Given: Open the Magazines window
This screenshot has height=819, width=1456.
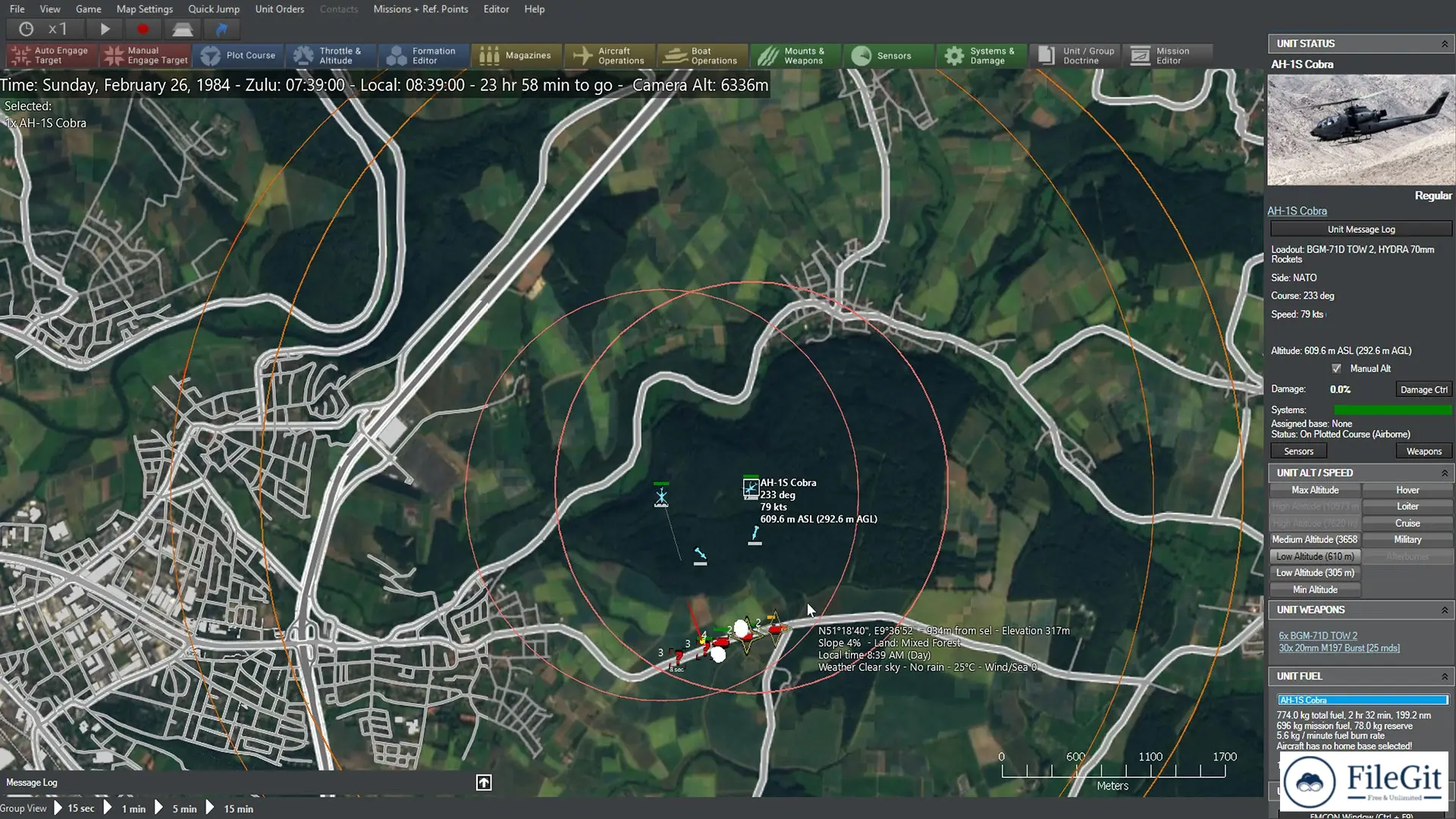Looking at the screenshot, I should pos(516,55).
